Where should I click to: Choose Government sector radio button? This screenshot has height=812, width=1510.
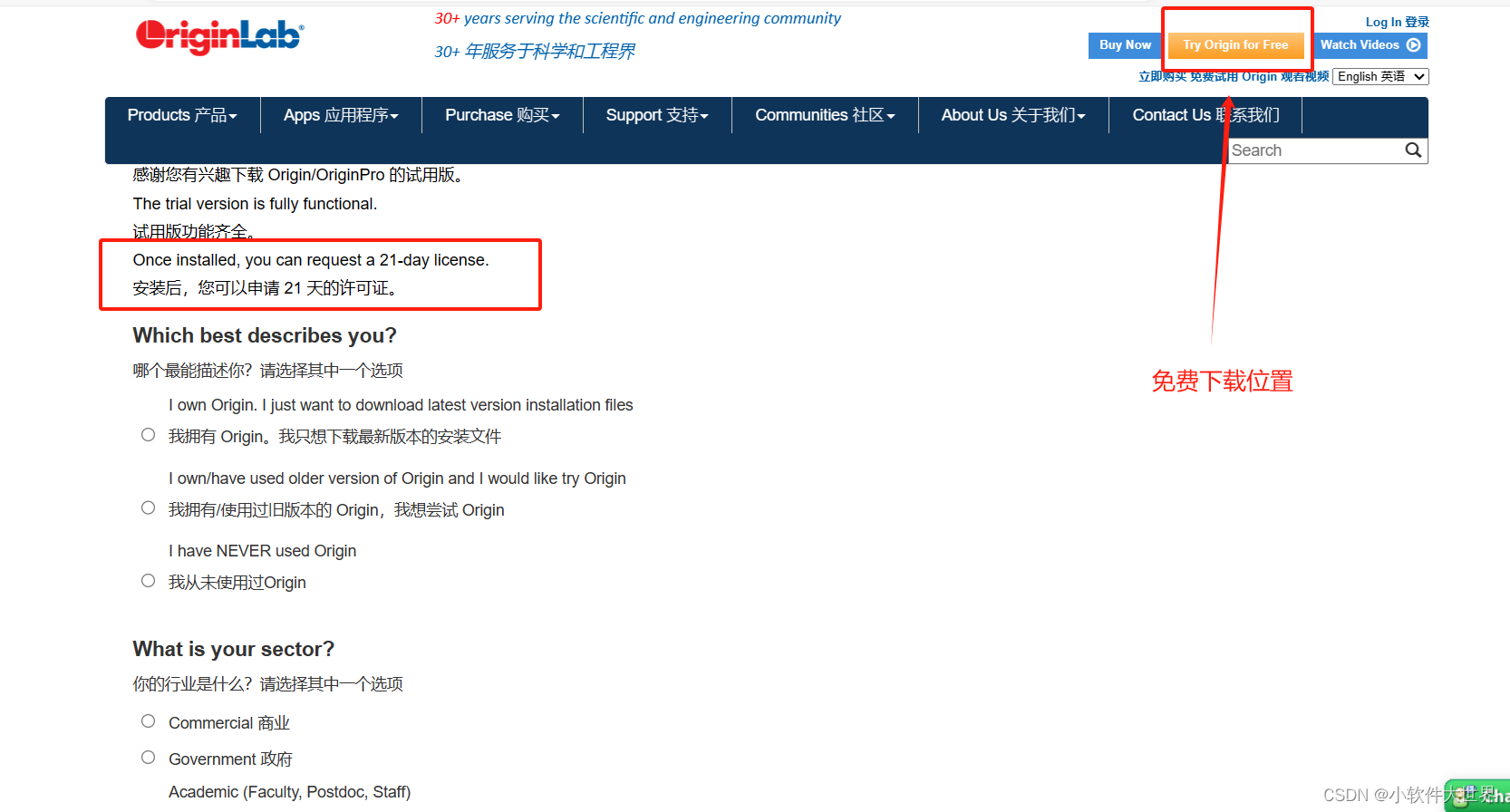[x=149, y=758]
